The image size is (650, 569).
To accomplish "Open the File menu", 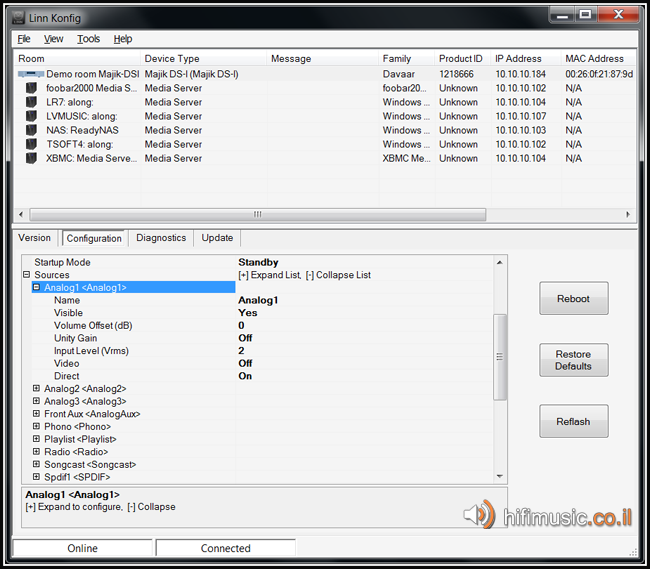I will [x=24, y=39].
